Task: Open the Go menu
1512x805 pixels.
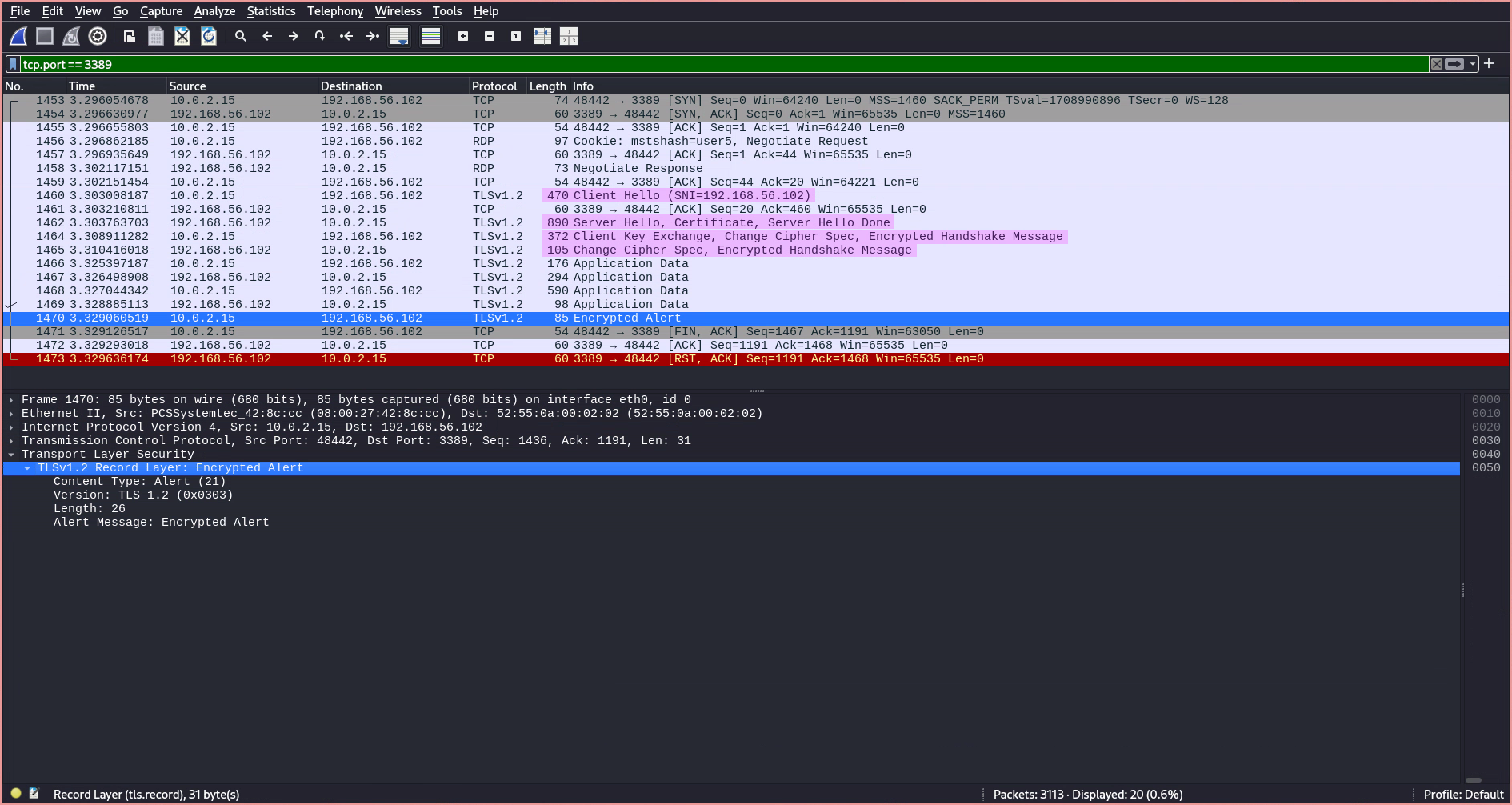Action: (121, 11)
